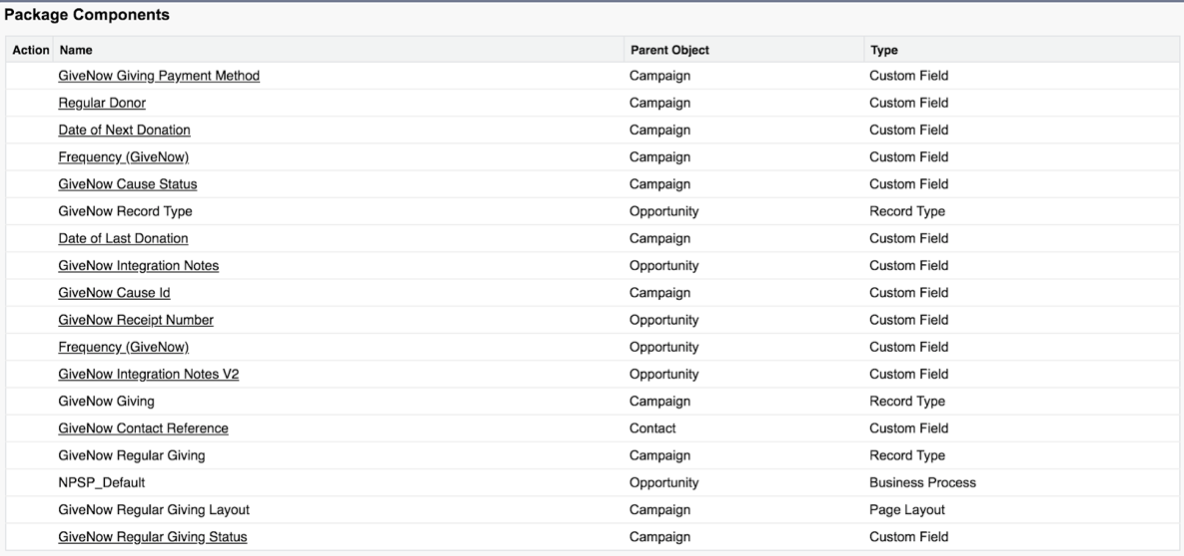Select the GiveNow Regular Giving Layout text
This screenshot has width=1184, height=556.
(154, 510)
